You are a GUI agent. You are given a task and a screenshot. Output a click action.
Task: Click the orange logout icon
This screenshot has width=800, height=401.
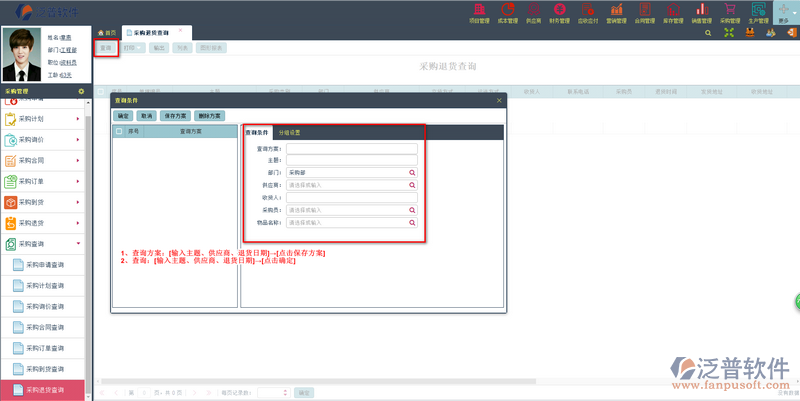click(x=791, y=33)
